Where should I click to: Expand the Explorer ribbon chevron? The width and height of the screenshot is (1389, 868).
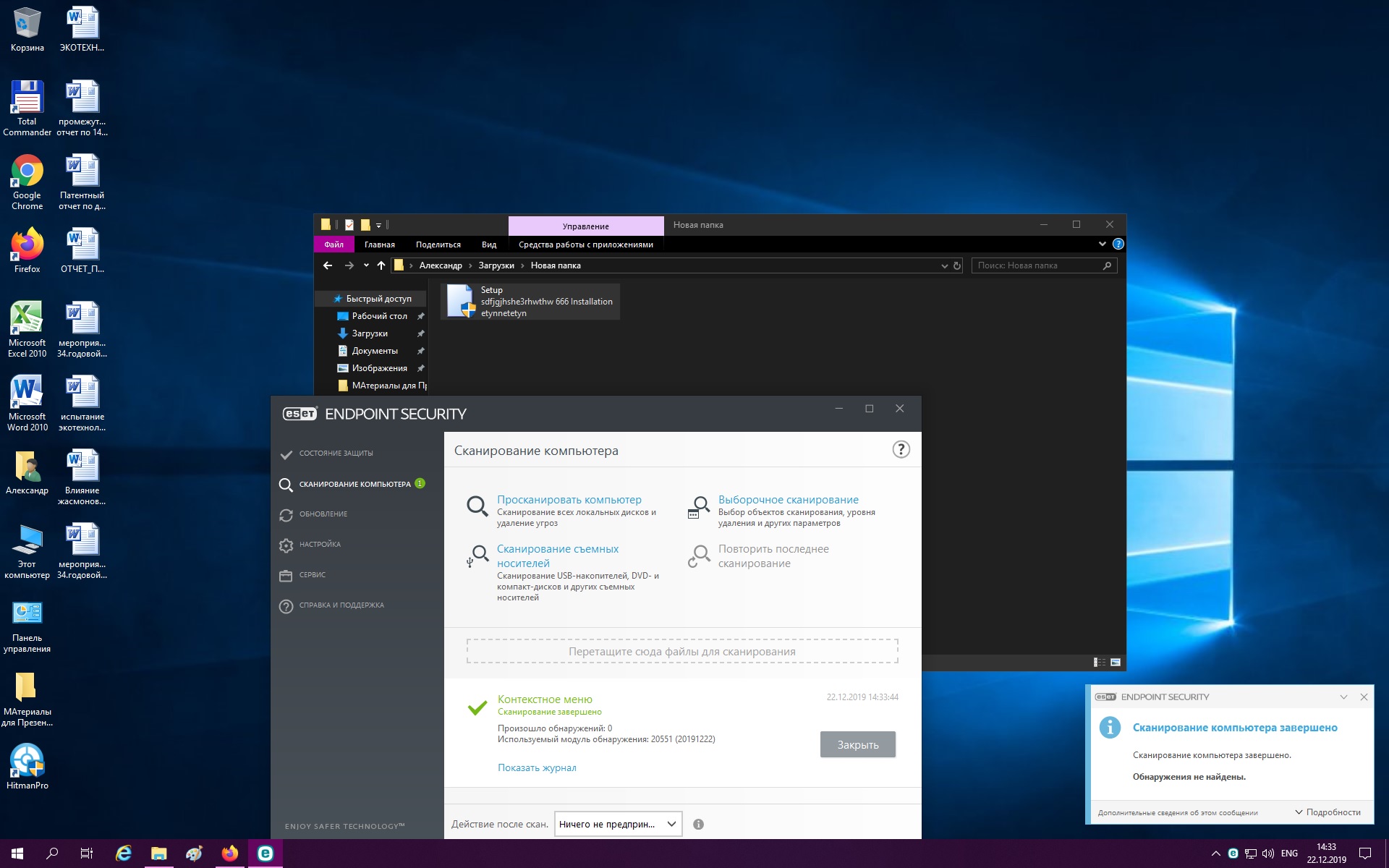tap(1102, 244)
